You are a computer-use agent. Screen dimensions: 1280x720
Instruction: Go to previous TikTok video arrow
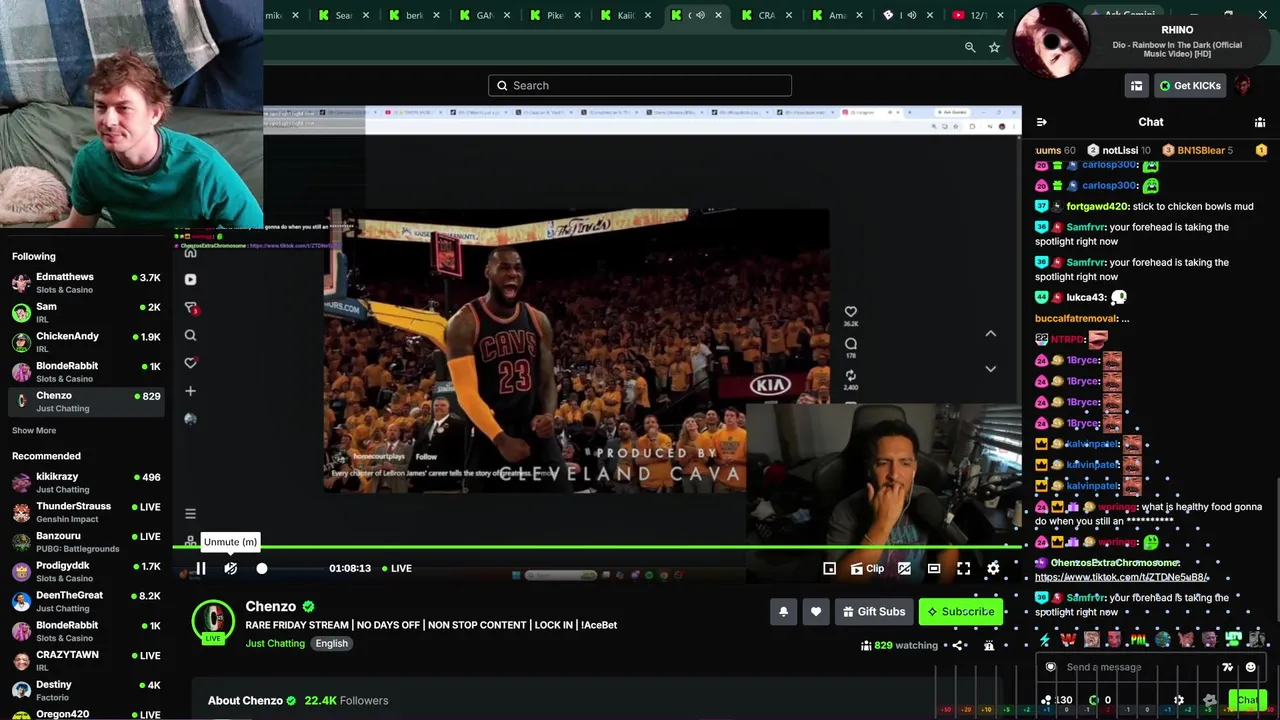click(991, 333)
